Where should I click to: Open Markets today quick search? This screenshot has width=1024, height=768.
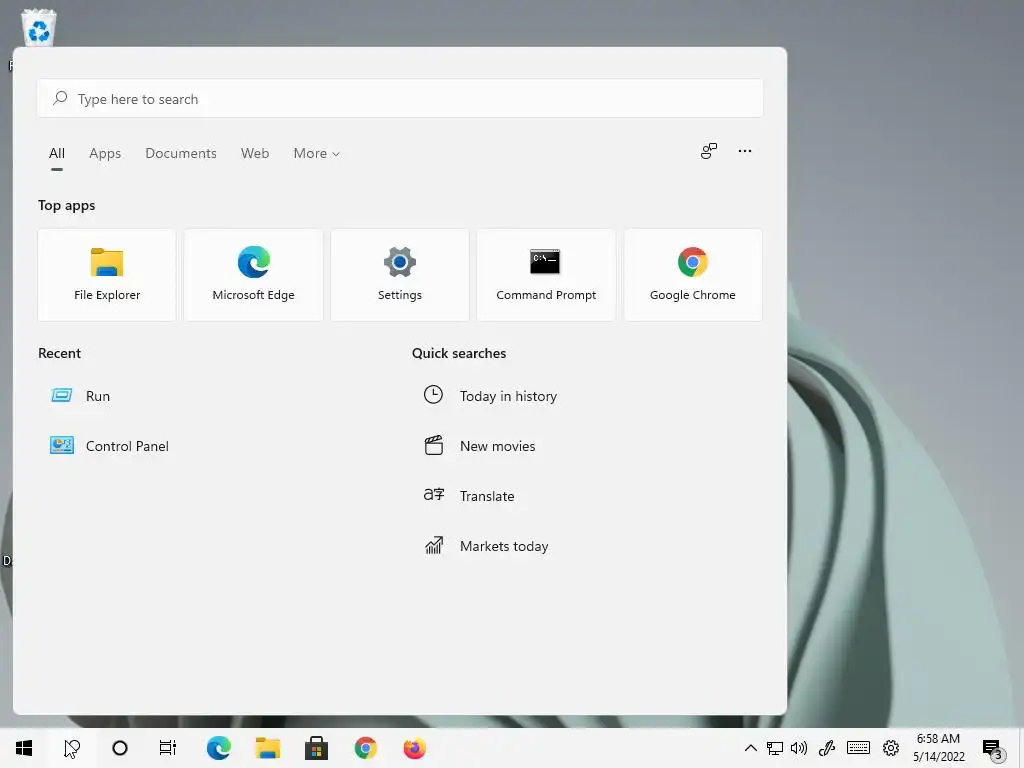tap(487, 546)
